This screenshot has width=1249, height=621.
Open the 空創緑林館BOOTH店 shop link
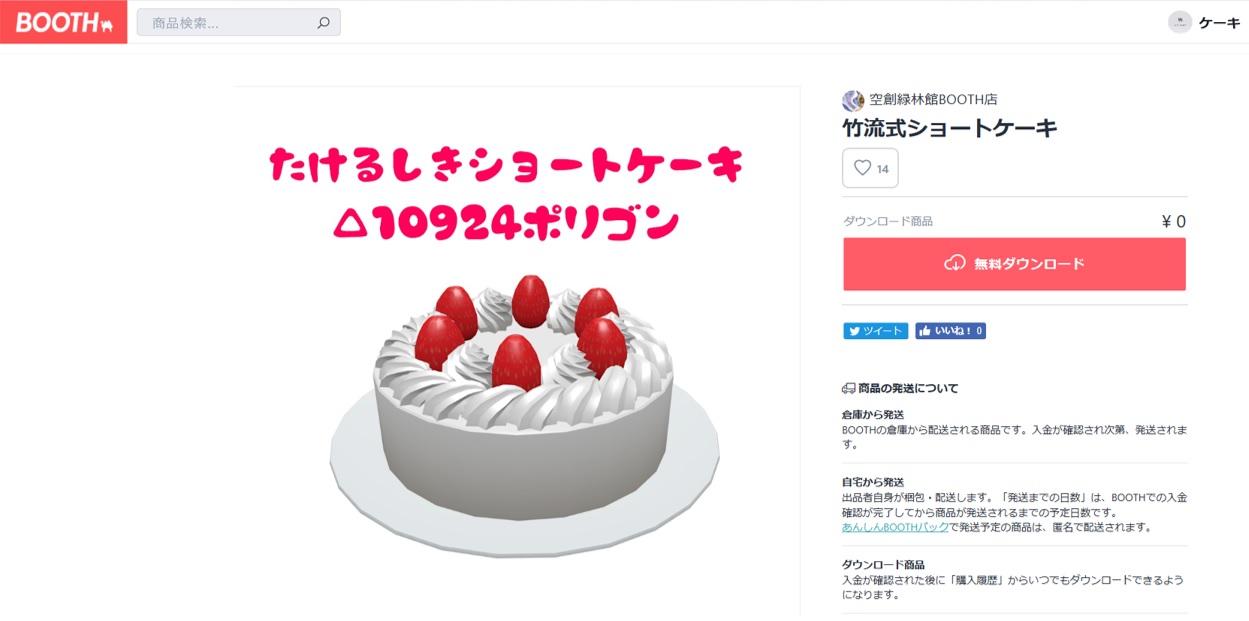coord(932,100)
